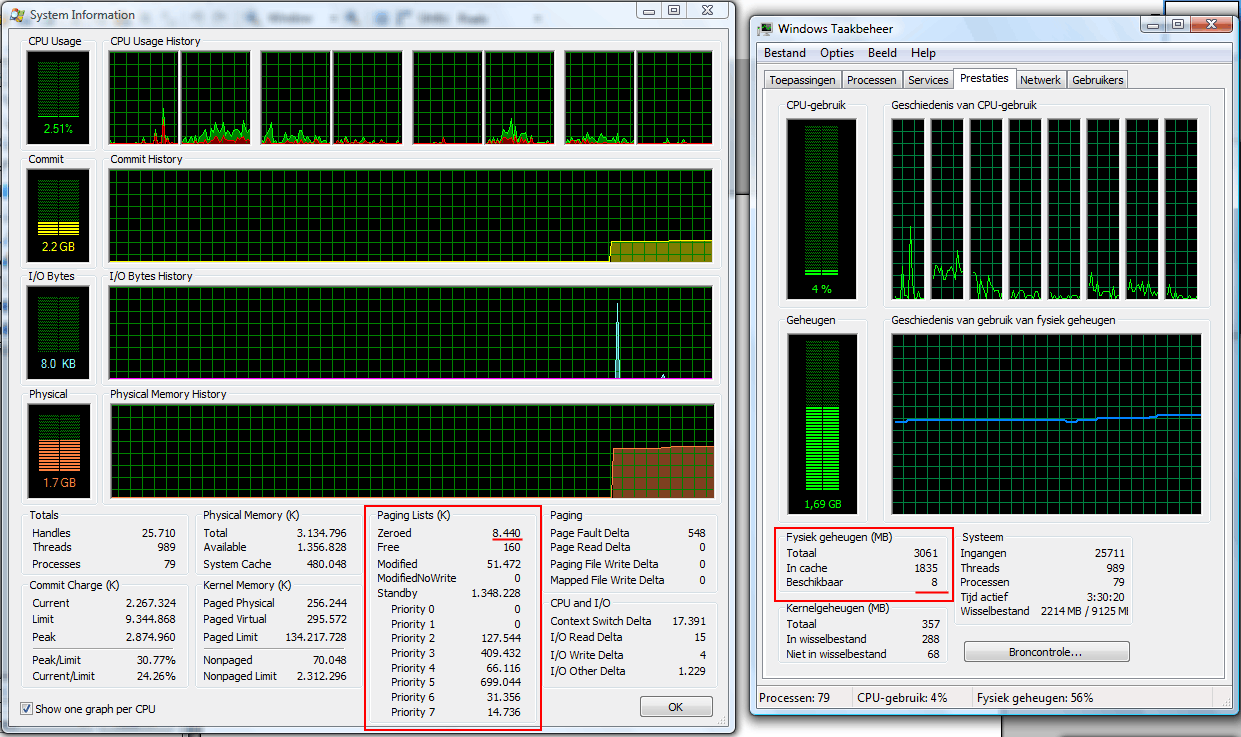Select the Prestaties tab
1241x737 pixels.
(x=984, y=78)
